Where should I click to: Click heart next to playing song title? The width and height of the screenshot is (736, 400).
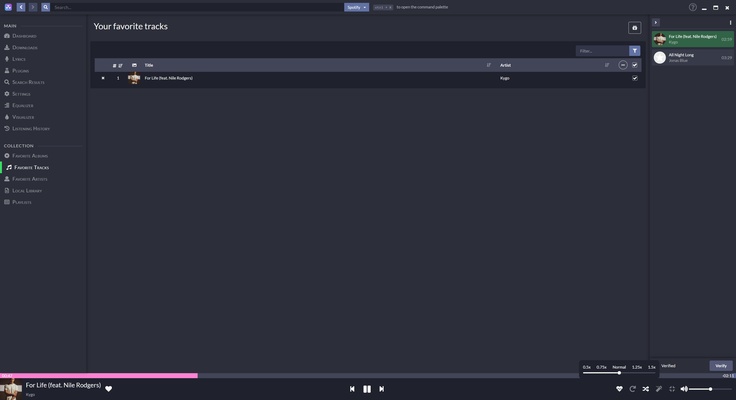click(x=108, y=389)
